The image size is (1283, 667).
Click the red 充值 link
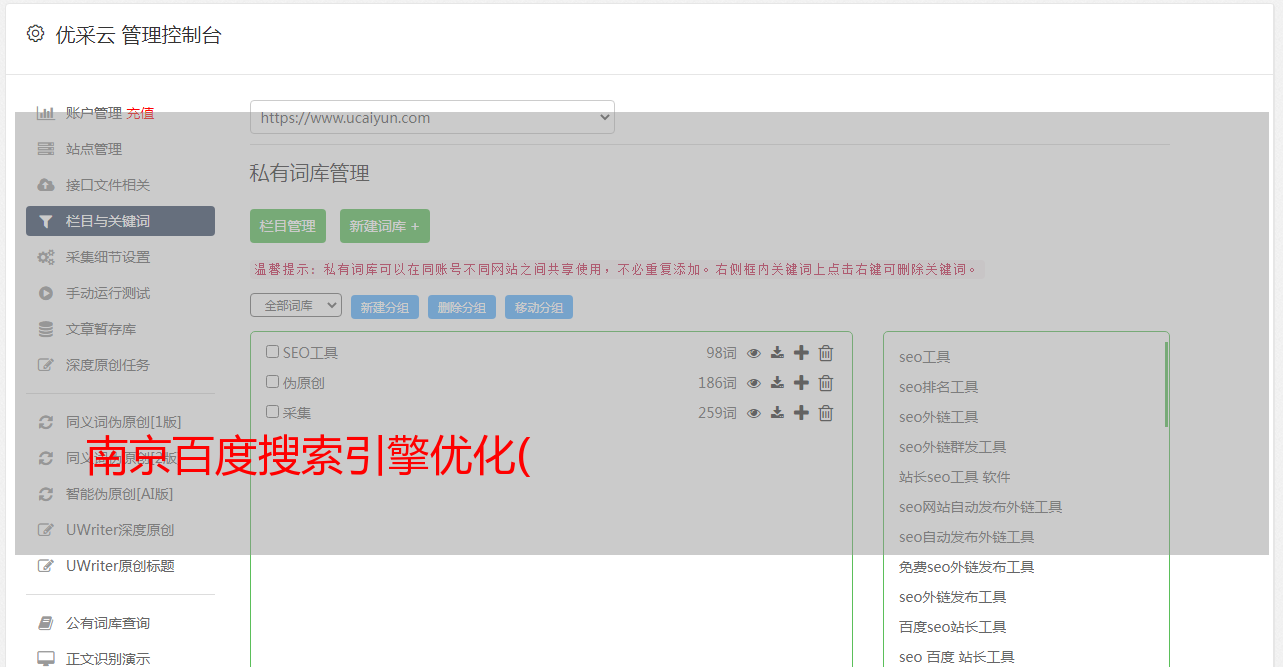(140, 113)
